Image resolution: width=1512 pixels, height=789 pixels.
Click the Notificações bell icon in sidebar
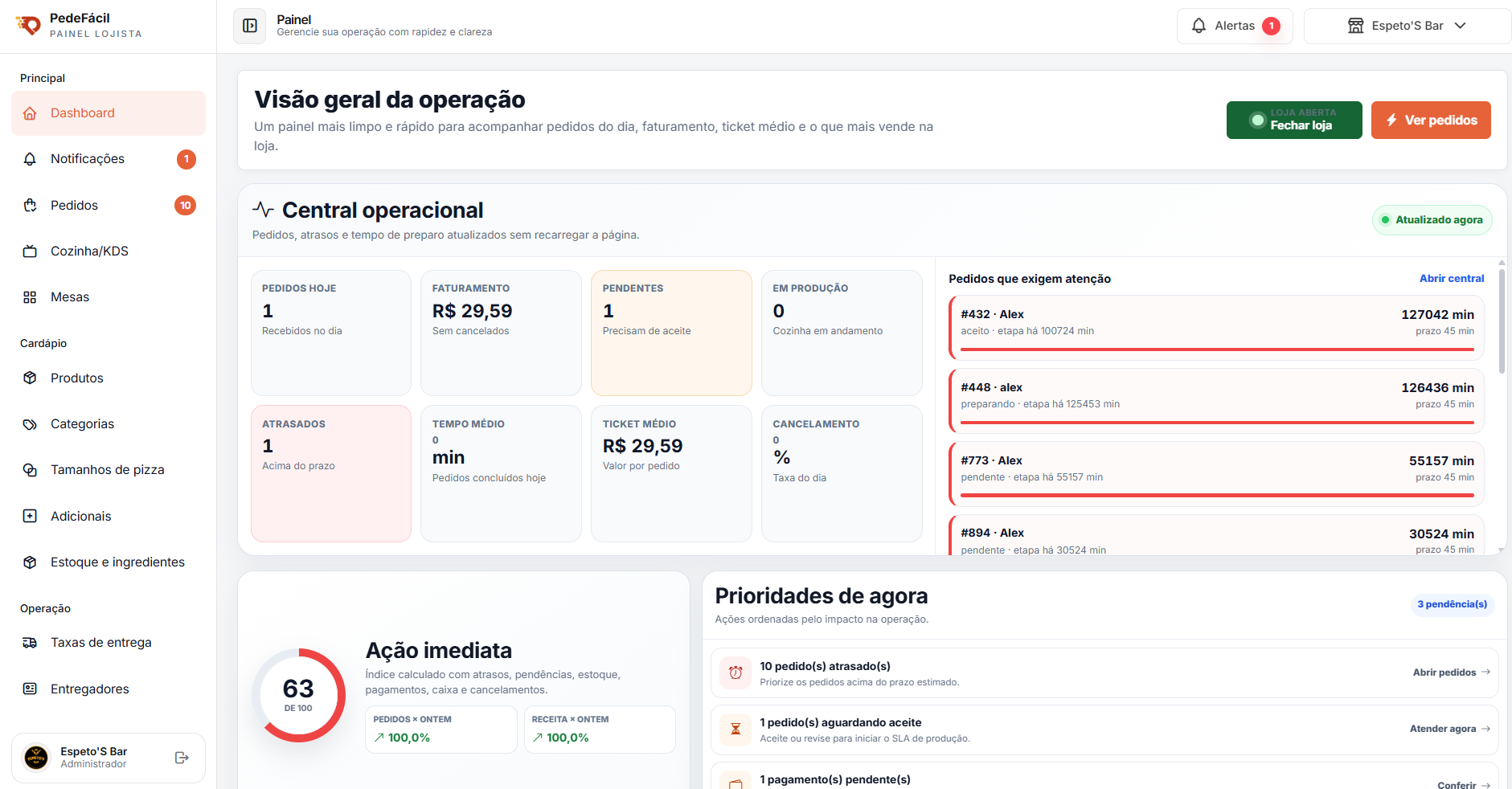30,159
